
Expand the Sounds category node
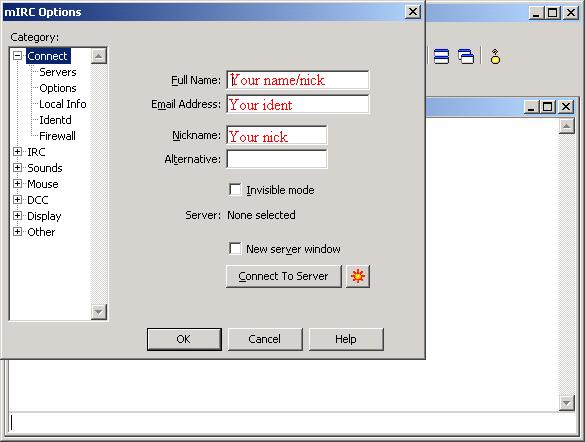(x=17, y=167)
